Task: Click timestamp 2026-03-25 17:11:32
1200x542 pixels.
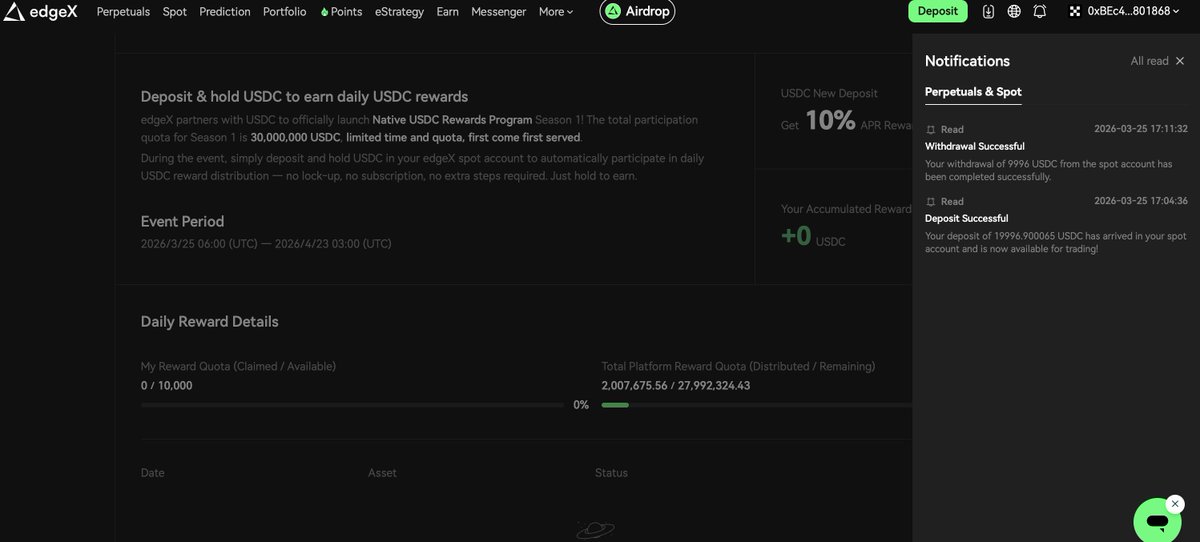Action: 1141,129
